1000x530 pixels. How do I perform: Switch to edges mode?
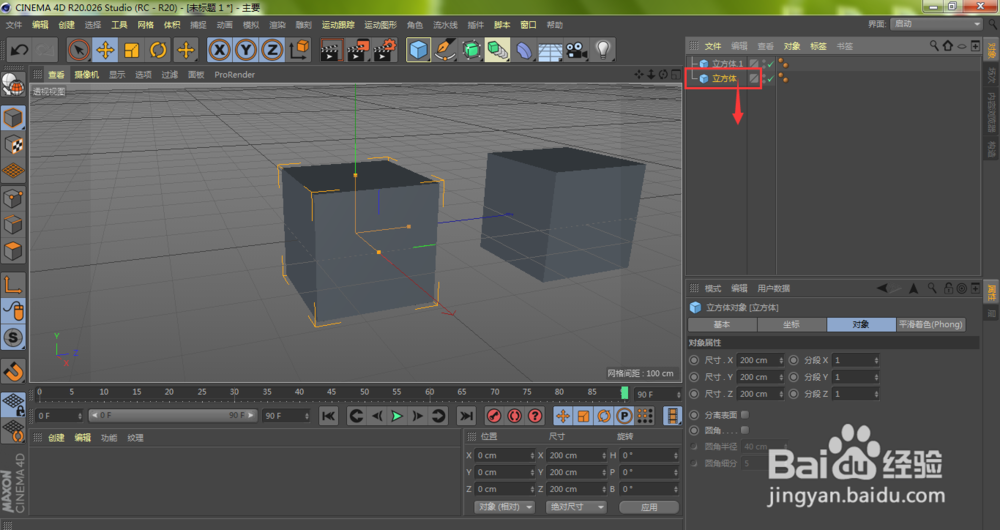[13, 225]
